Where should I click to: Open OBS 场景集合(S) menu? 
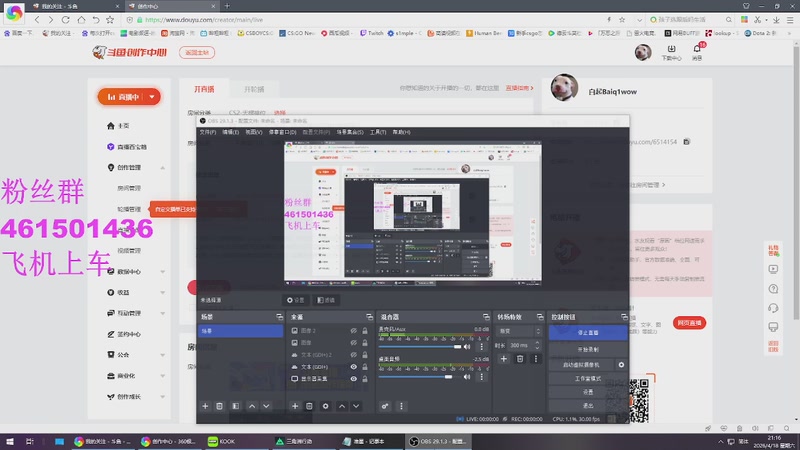click(x=350, y=132)
